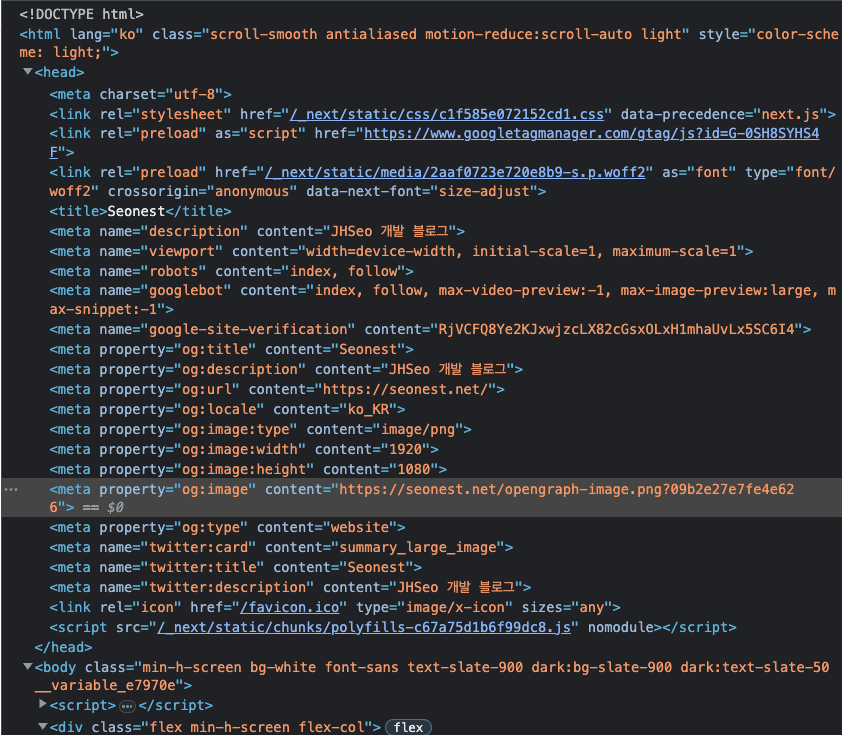Click the three-dot menu beside og:image meta
This screenshot has height=735, width=842.
[x=10, y=489]
